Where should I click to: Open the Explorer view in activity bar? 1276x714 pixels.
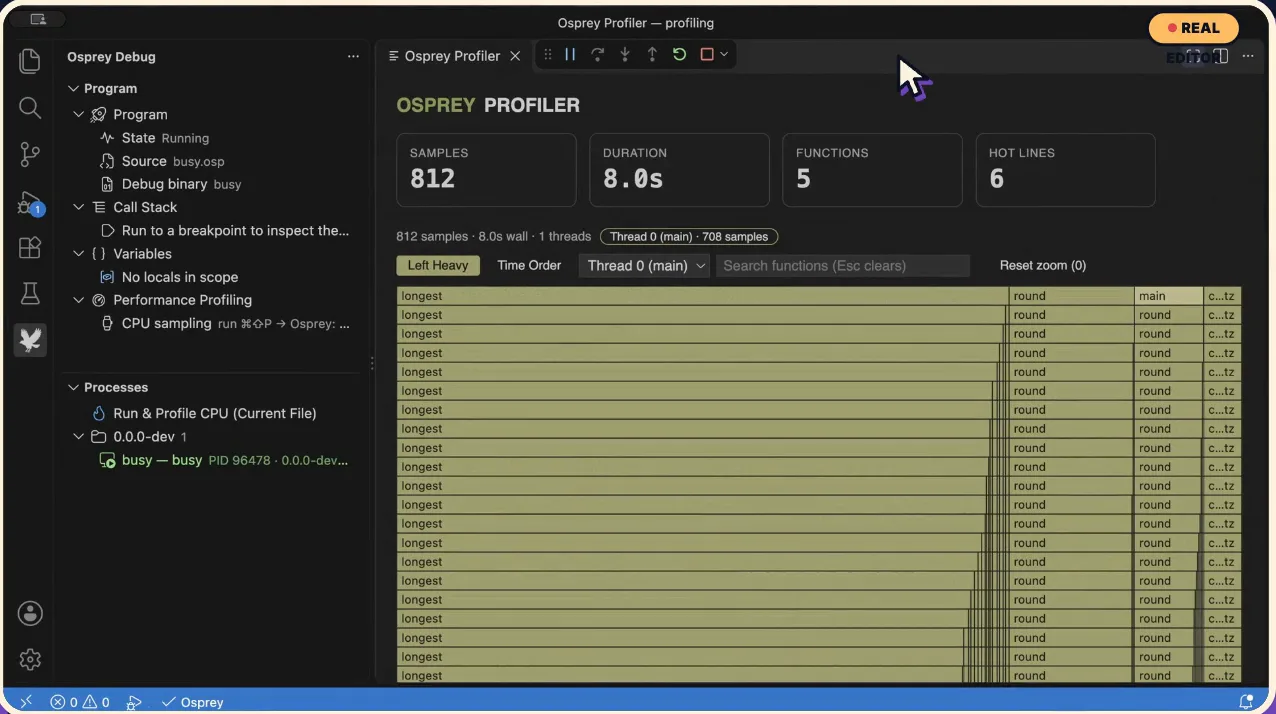pyautogui.click(x=30, y=61)
